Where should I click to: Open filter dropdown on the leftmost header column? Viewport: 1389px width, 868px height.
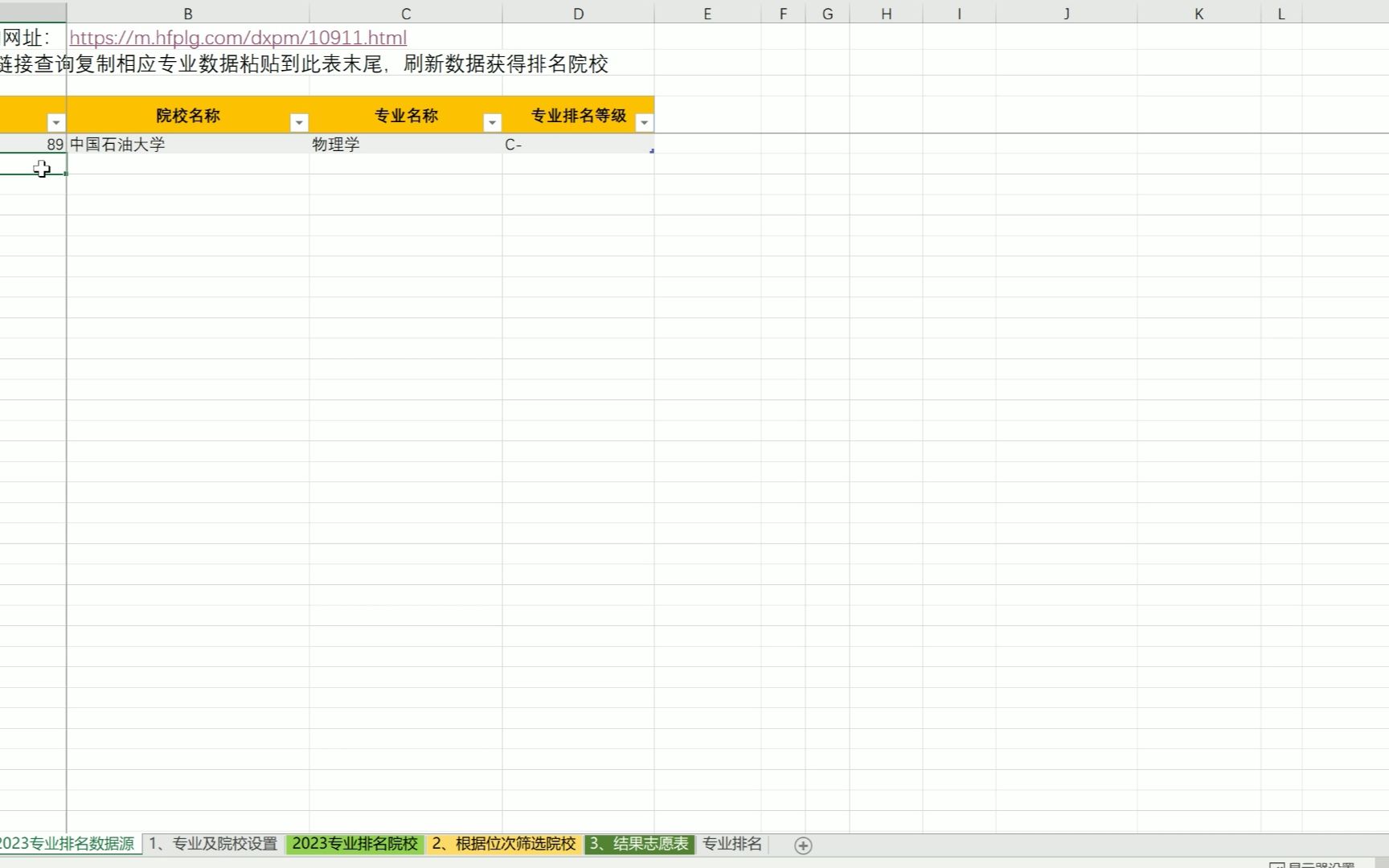pos(55,122)
